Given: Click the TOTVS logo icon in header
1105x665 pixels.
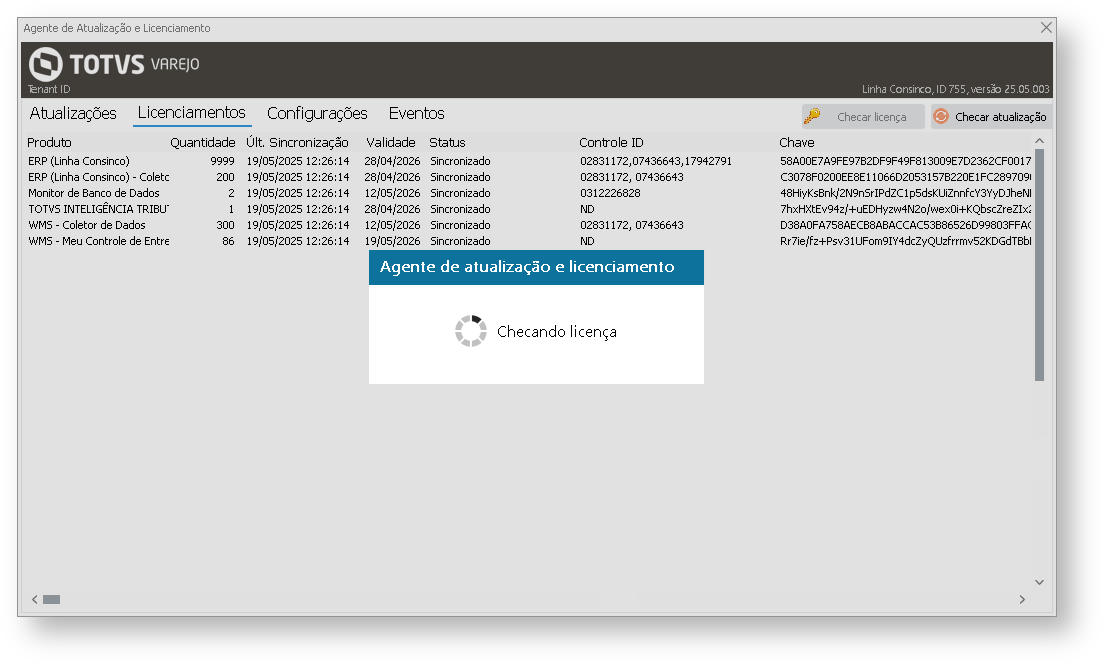Looking at the screenshot, I should (x=46, y=64).
